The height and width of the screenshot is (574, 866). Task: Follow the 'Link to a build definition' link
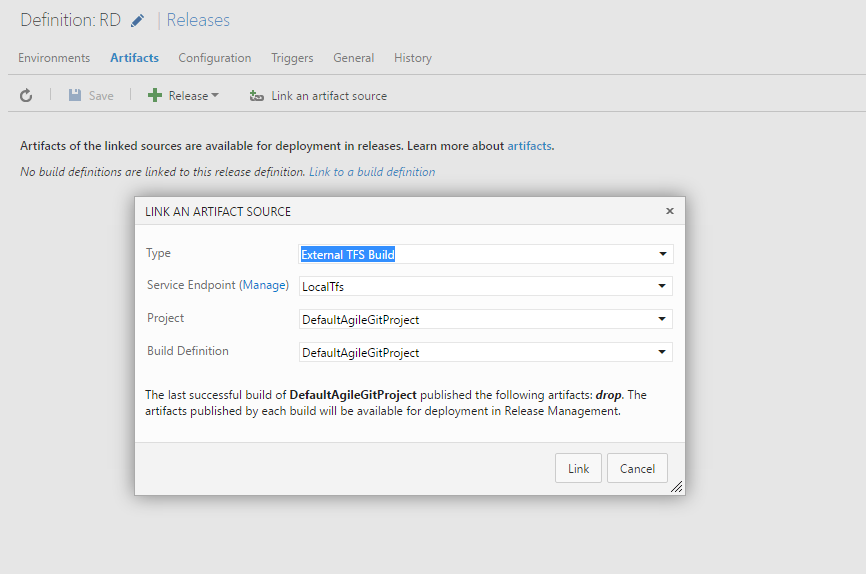(372, 172)
